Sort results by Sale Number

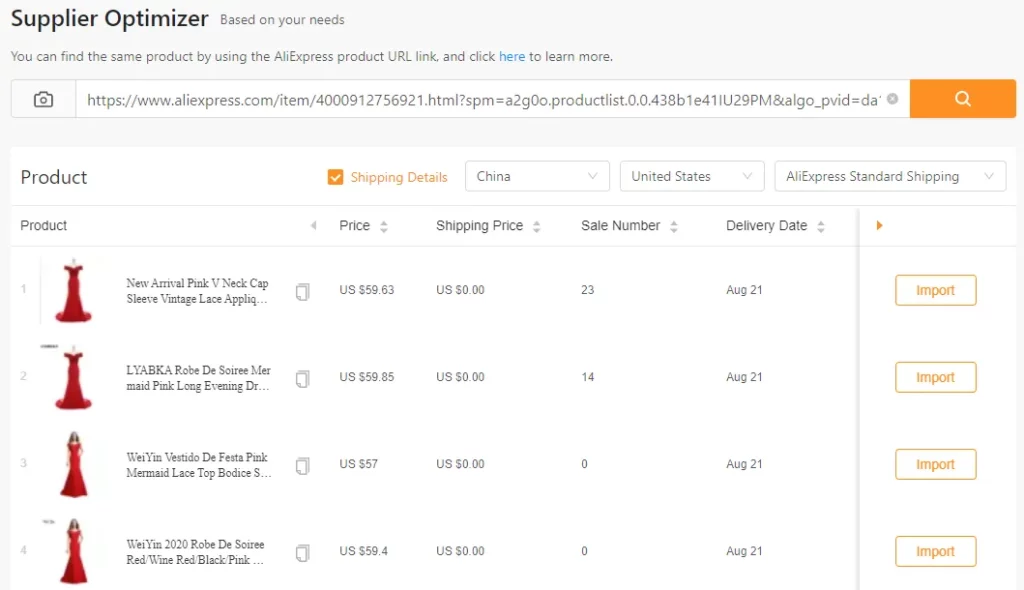(672, 225)
